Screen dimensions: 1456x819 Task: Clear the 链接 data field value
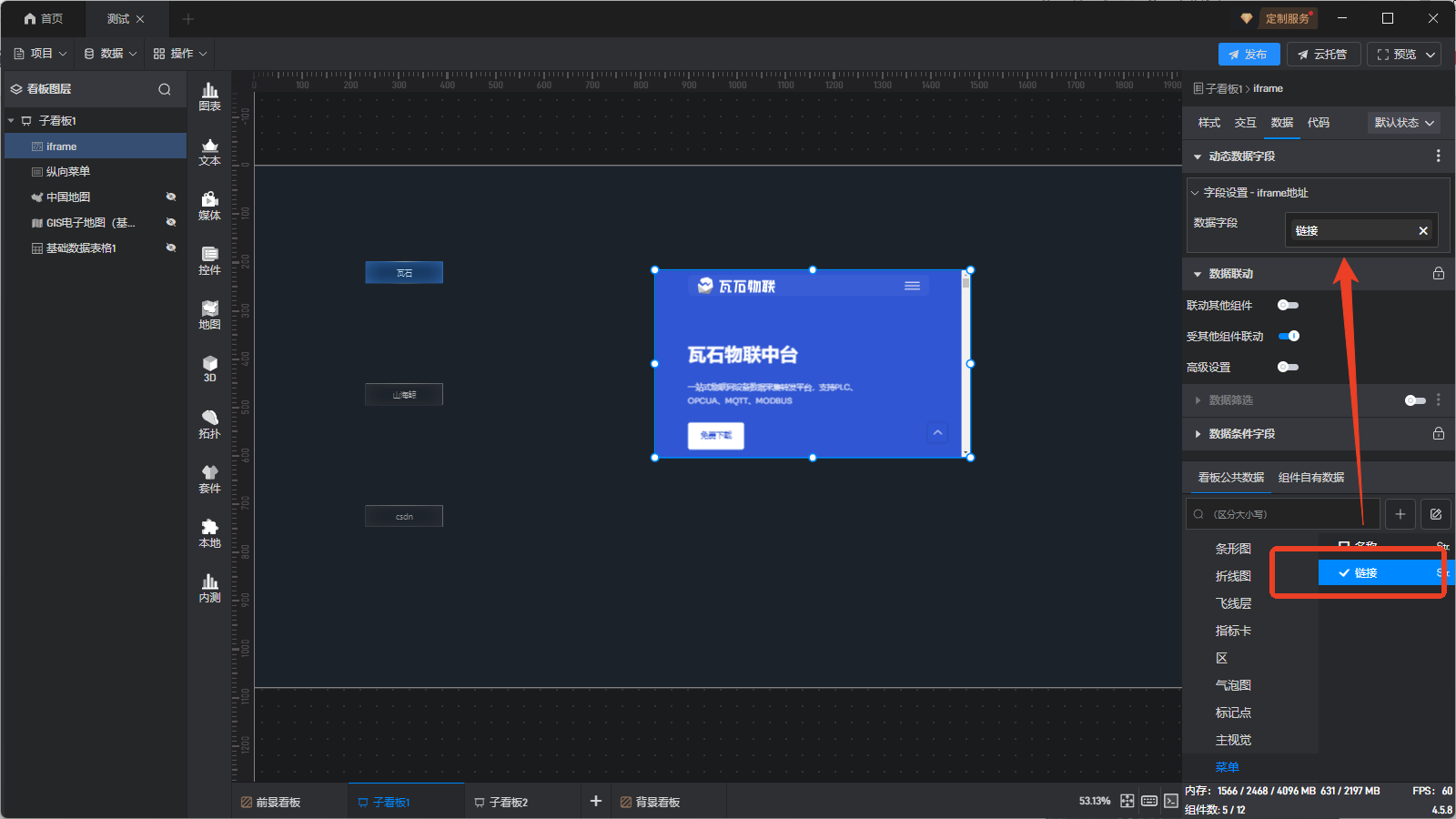[1423, 231]
